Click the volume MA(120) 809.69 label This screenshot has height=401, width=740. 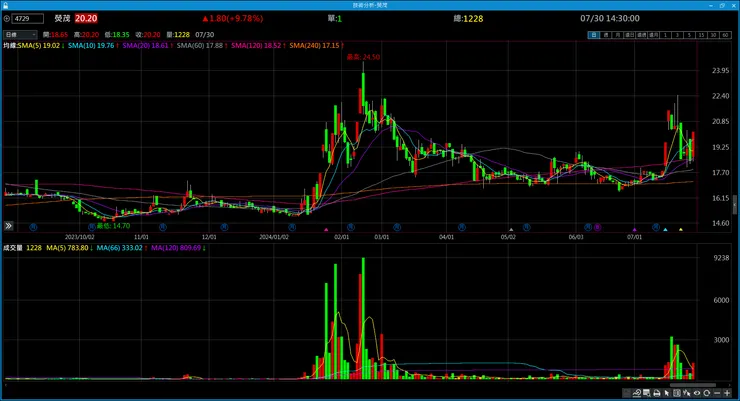(x=176, y=248)
